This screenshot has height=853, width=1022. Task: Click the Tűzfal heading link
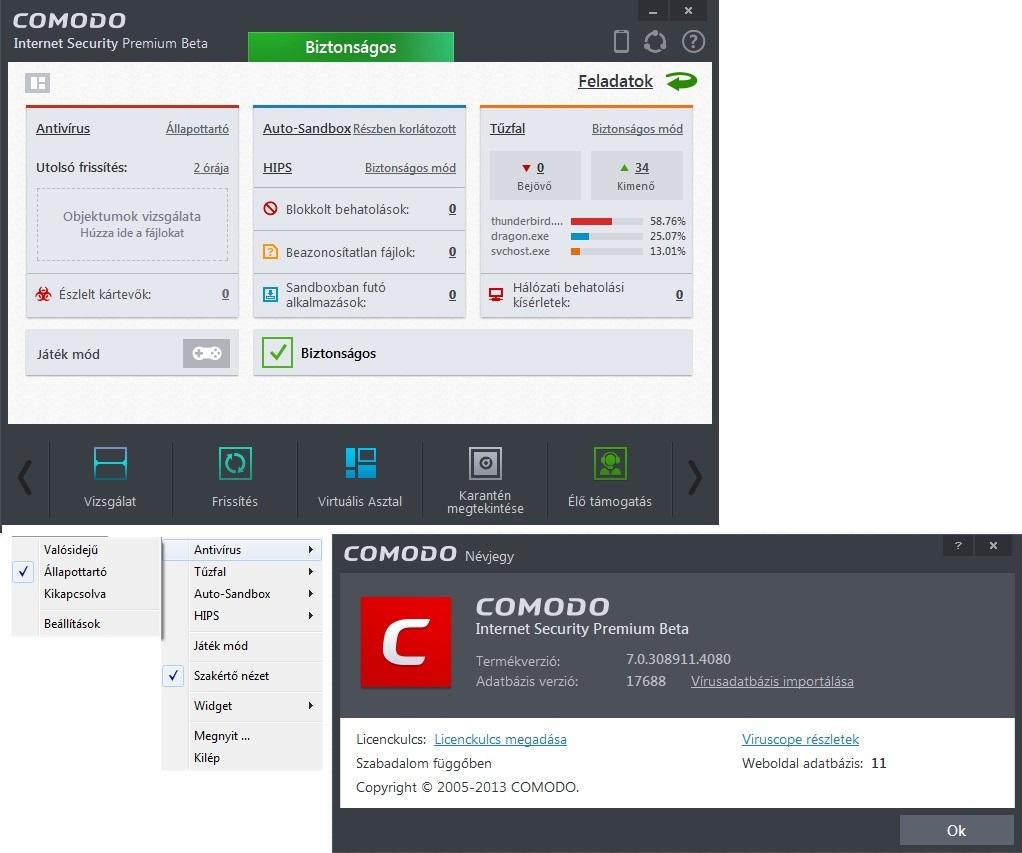click(508, 128)
